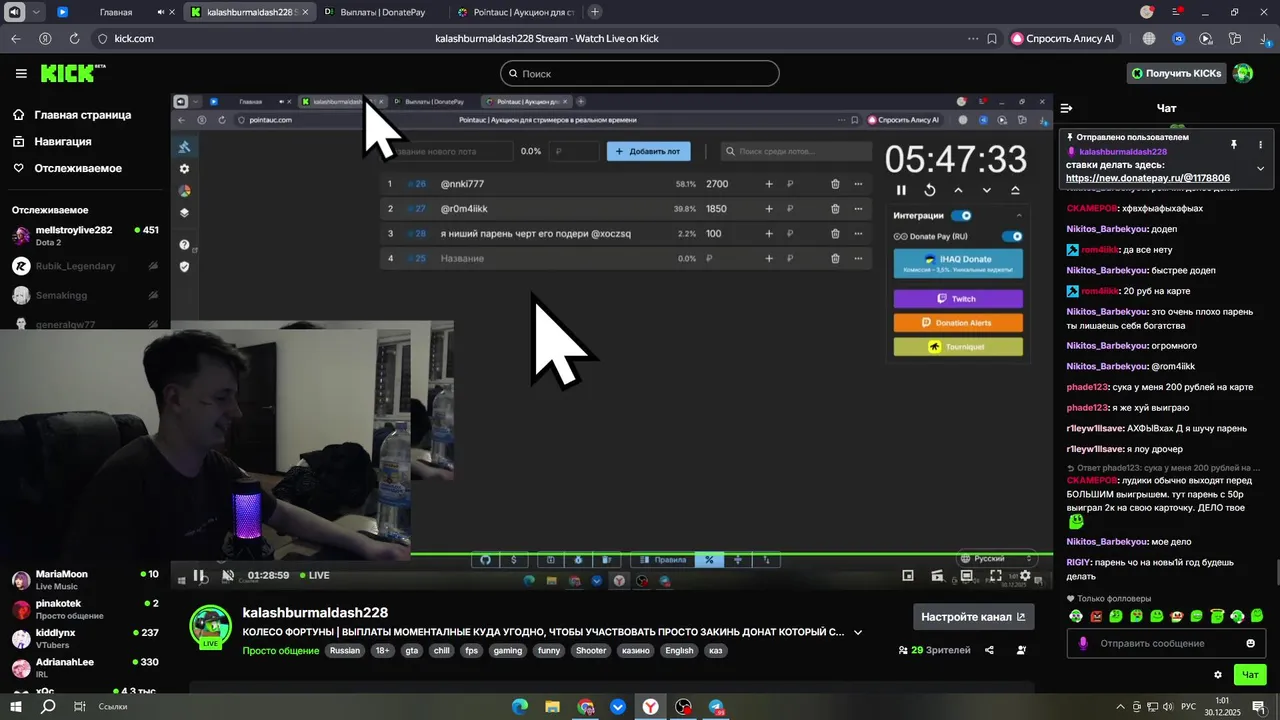1280x720 pixels.
Task: Open Rubik_Legendary channel in sidebar
Action: (x=85, y=266)
